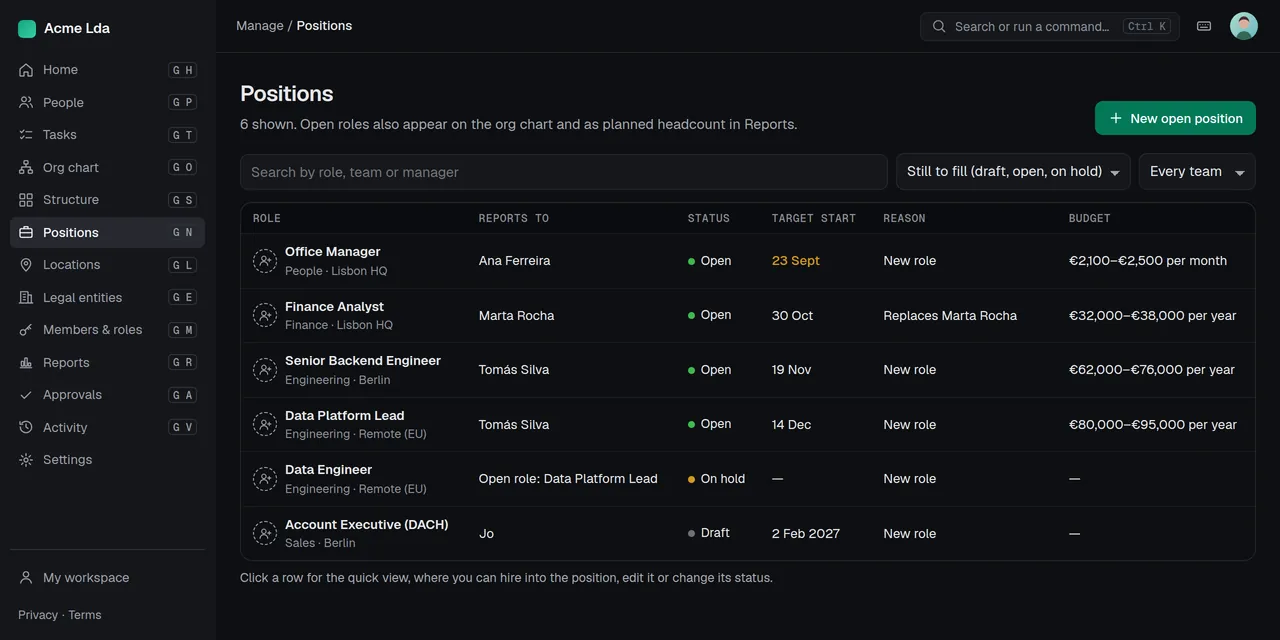The image size is (1280, 640).
Task: Click the Data Engineer row position icon
Action: click(265, 479)
